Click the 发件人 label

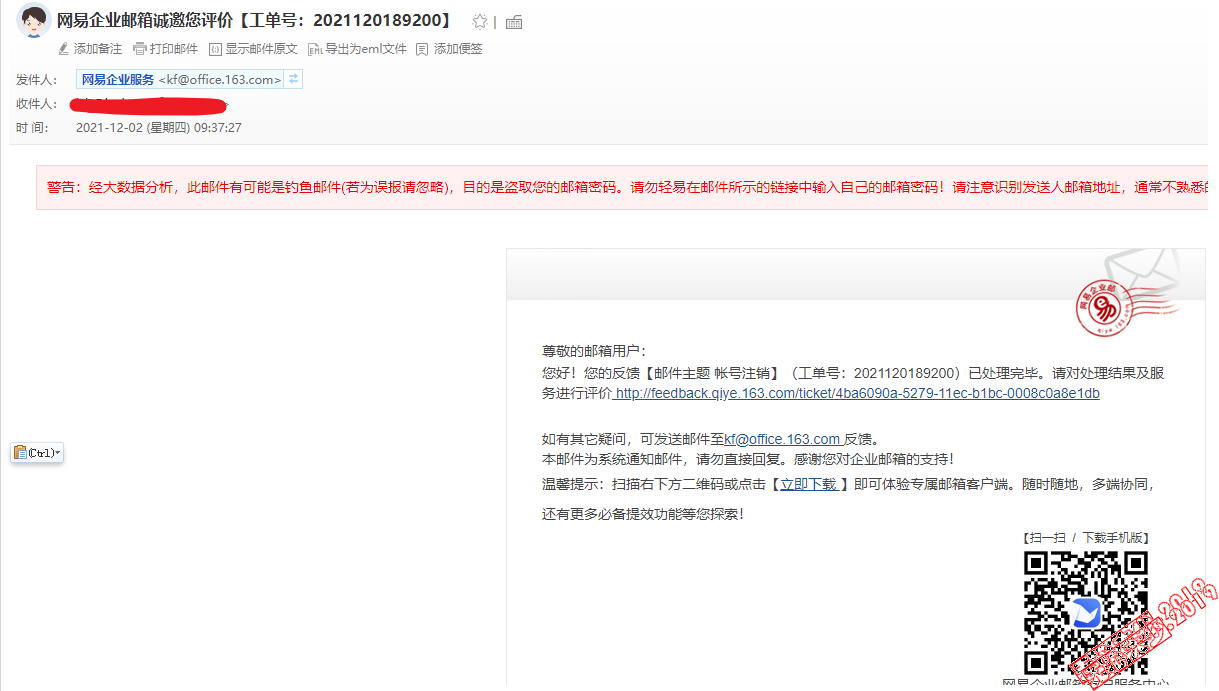tap(37, 80)
